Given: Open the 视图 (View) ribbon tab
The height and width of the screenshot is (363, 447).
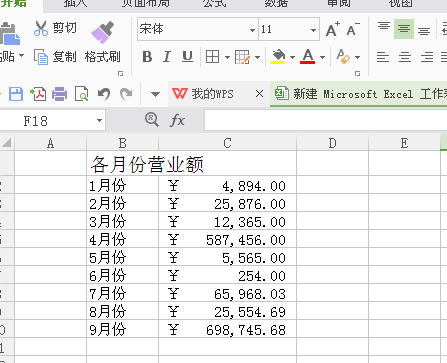Looking at the screenshot, I should tap(401, 3).
